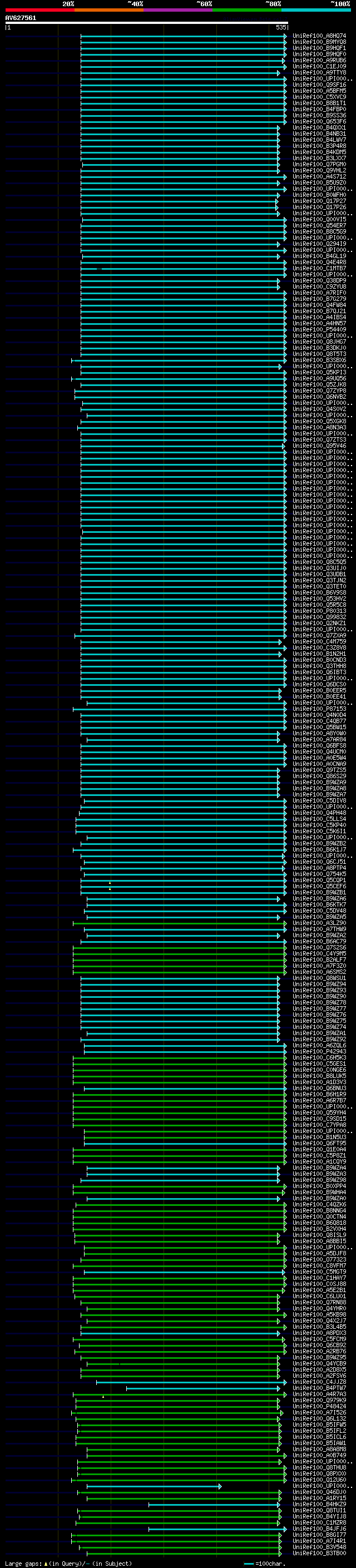Select label UniRef100_B6K1J7
This screenshot has width=356, height=1568.
(319, 850)
